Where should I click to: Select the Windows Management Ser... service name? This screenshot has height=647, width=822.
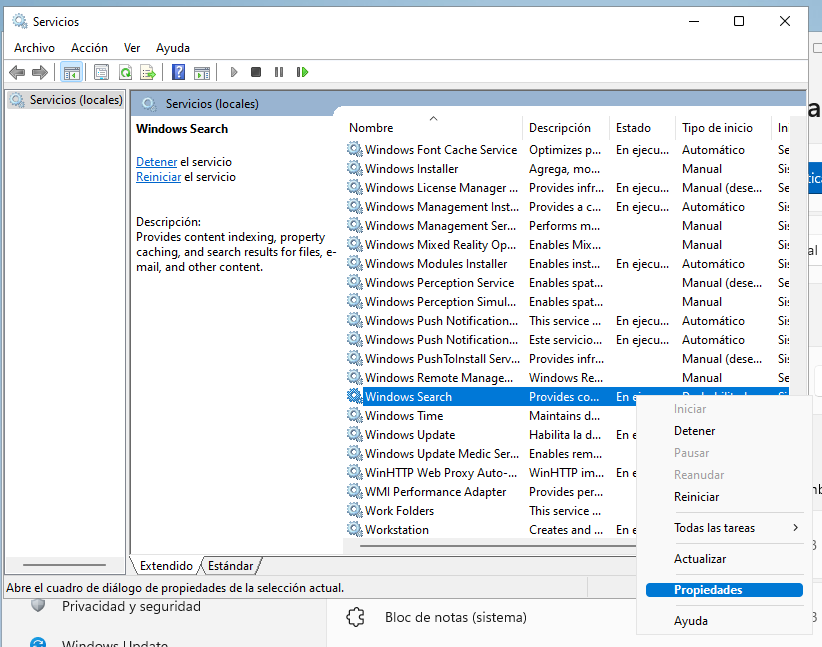click(x=440, y=225)
